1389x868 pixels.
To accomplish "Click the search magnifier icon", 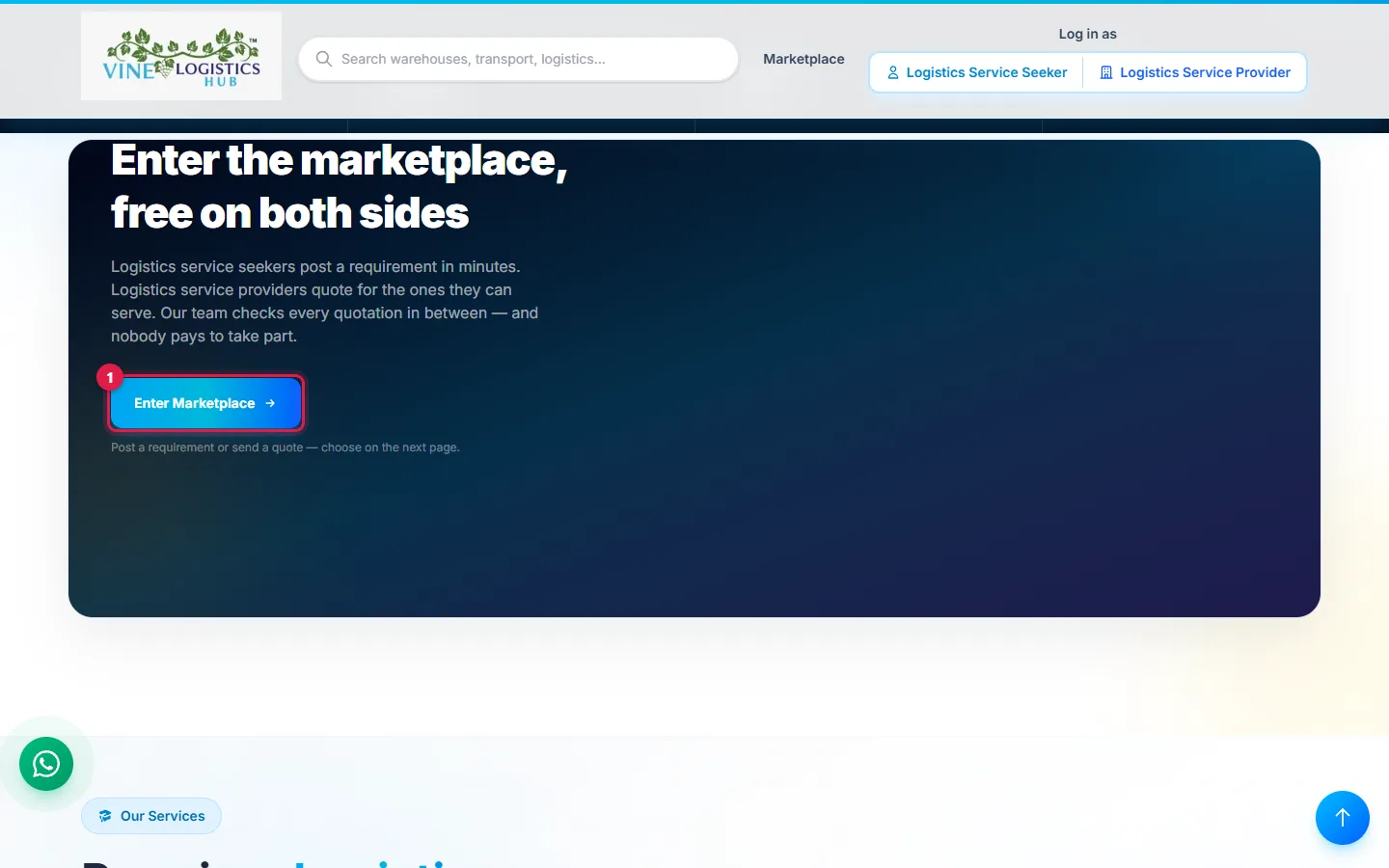I will (x=324, y=59).
